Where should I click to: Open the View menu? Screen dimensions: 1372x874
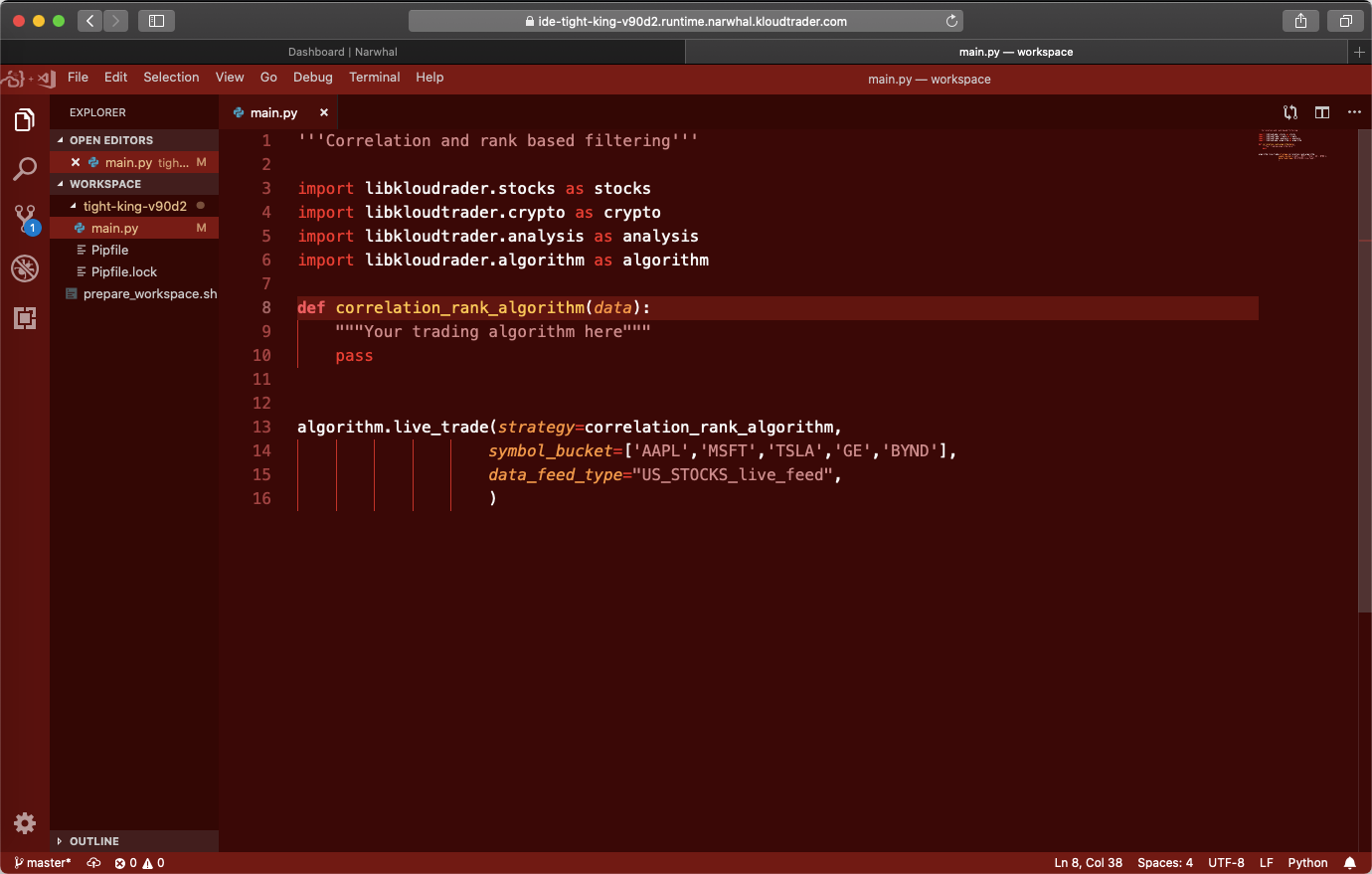tap(230, 78)
